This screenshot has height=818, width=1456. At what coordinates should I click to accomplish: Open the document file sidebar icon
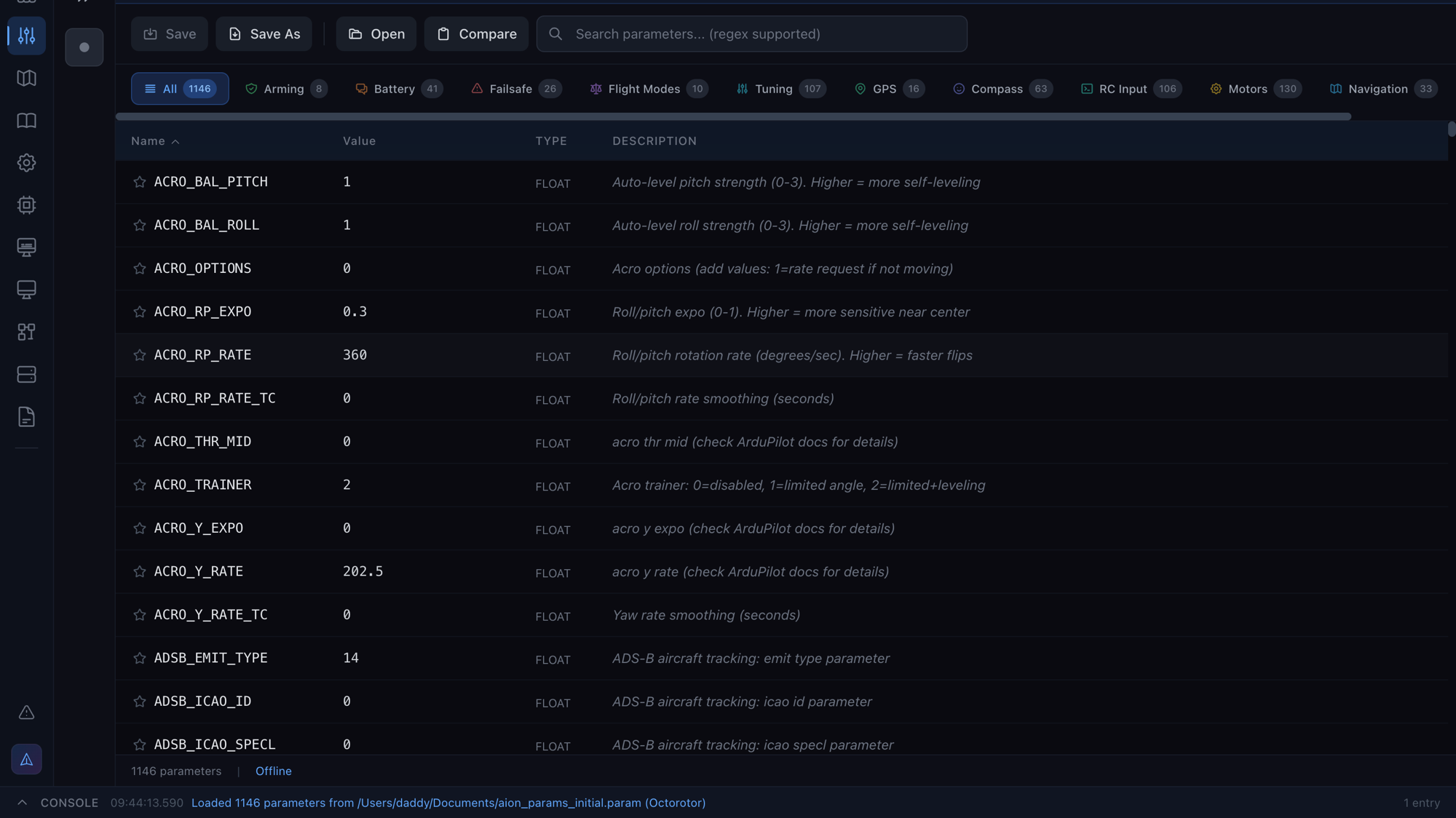(26, 417)
